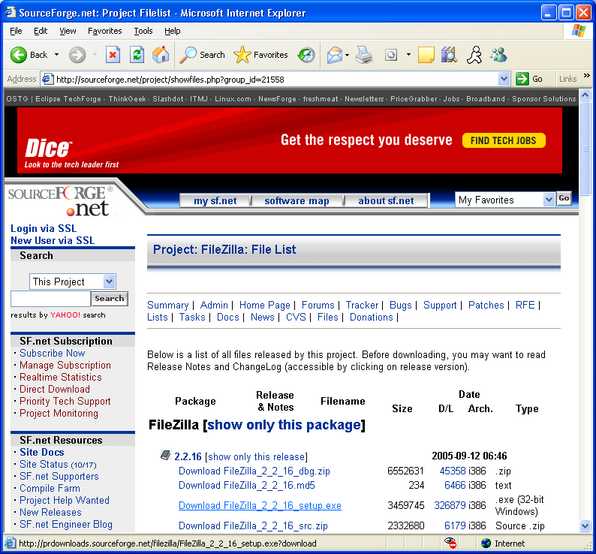596x554 pixels.
Task: Open the Favorites menu
Action: click(x=105, y=31)
